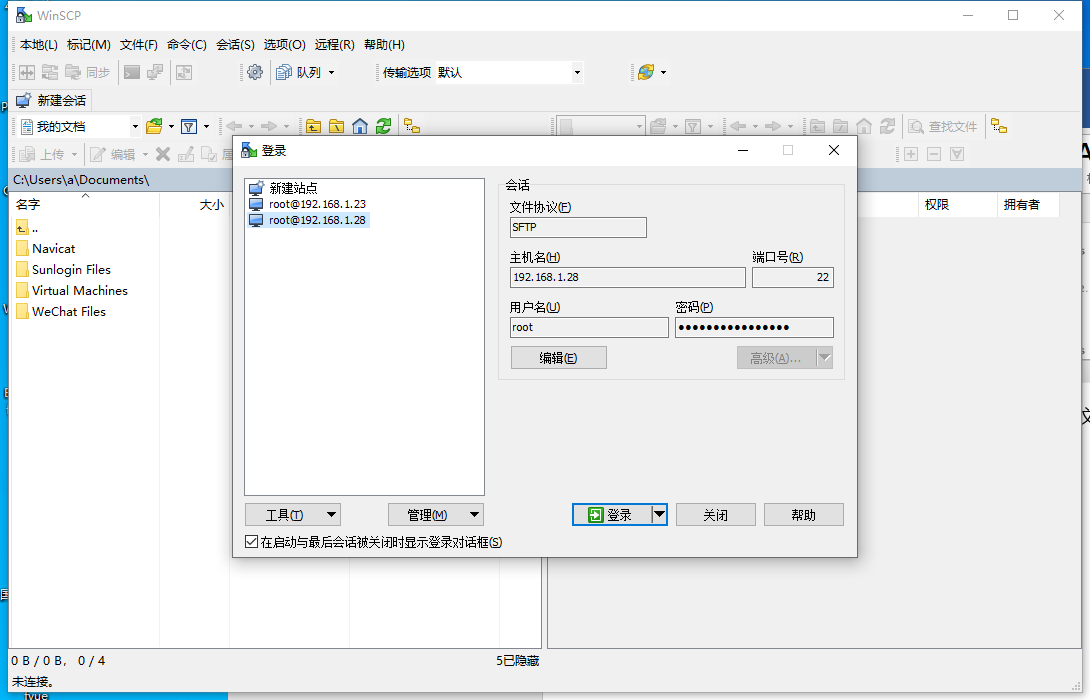Click the remote unselect files minus icon
The width and height of the screenshot is (1090, 700).
click(934, 154)
